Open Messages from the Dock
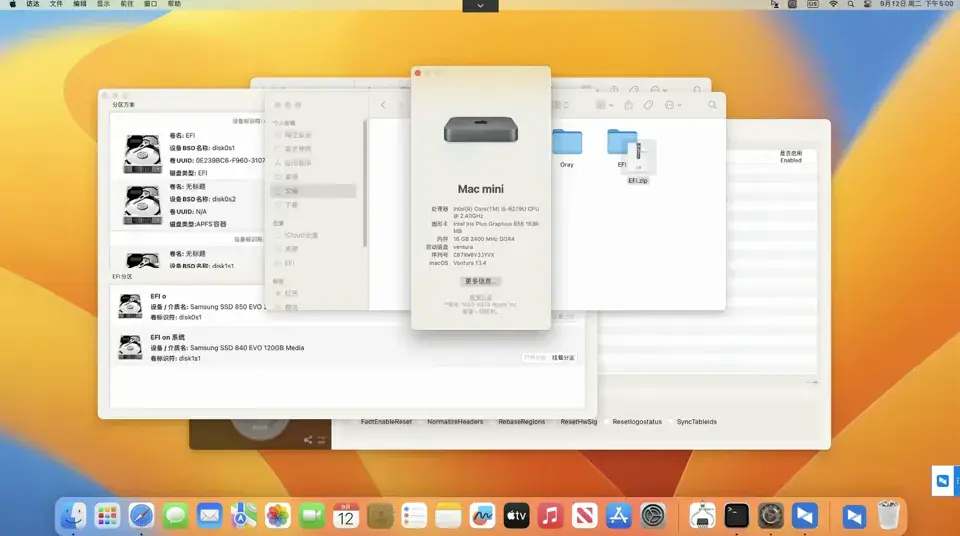This screenshot has width=960, height=536. 176,516
